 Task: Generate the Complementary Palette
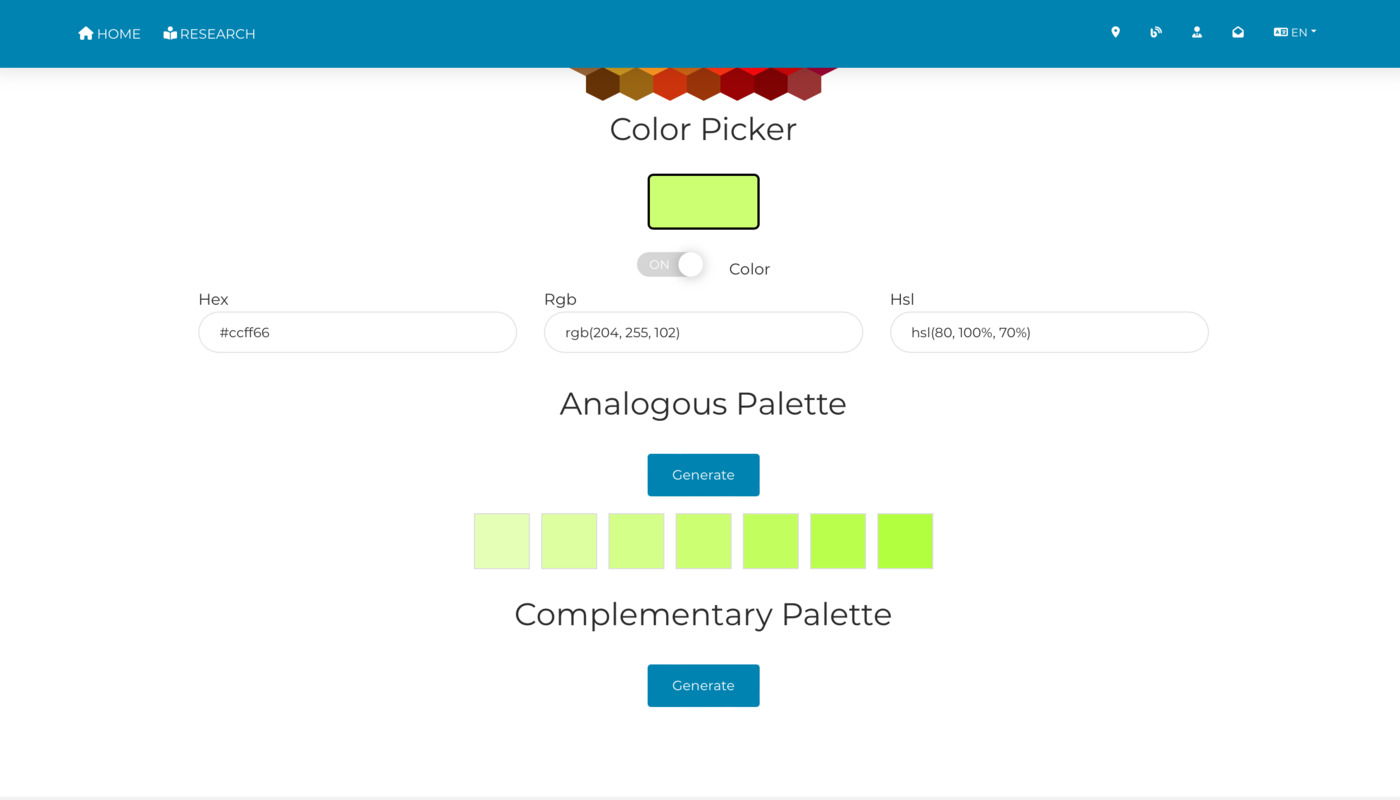pyautogui.click(x=703, y=686)
